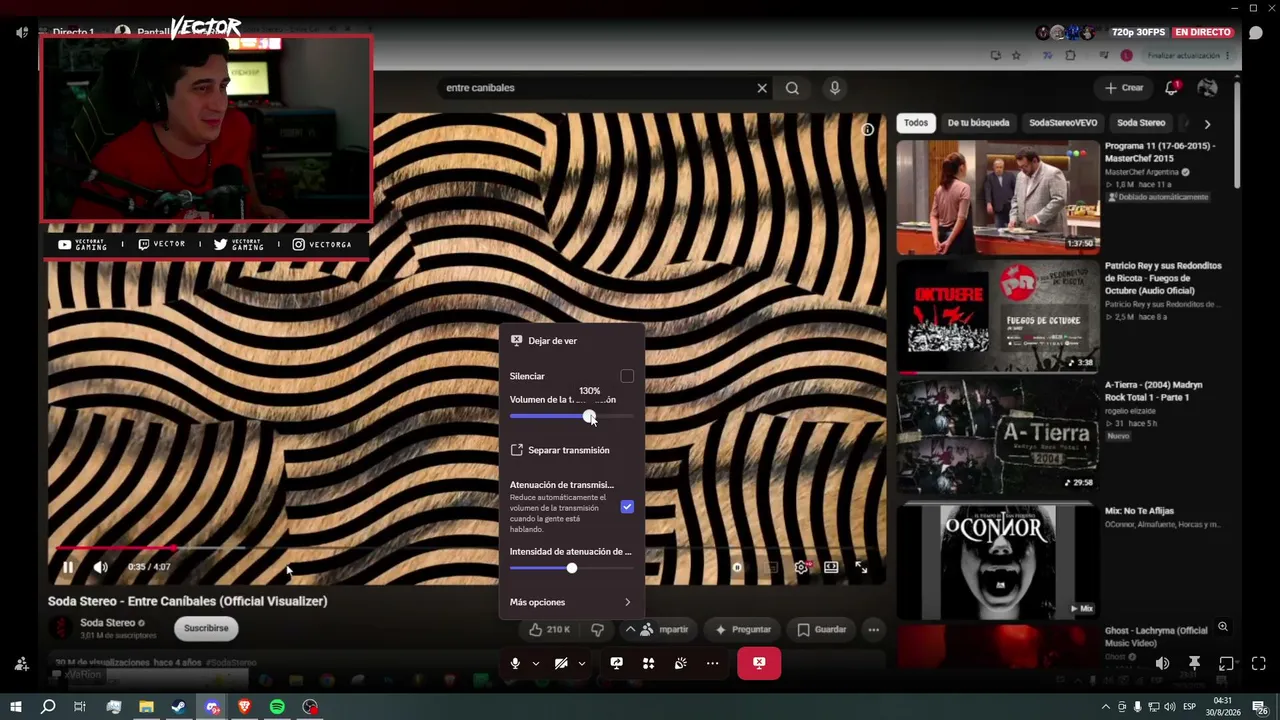The image size is (1280, 720).
Task: Open the Discord soundboard
Action: point(680,663)
